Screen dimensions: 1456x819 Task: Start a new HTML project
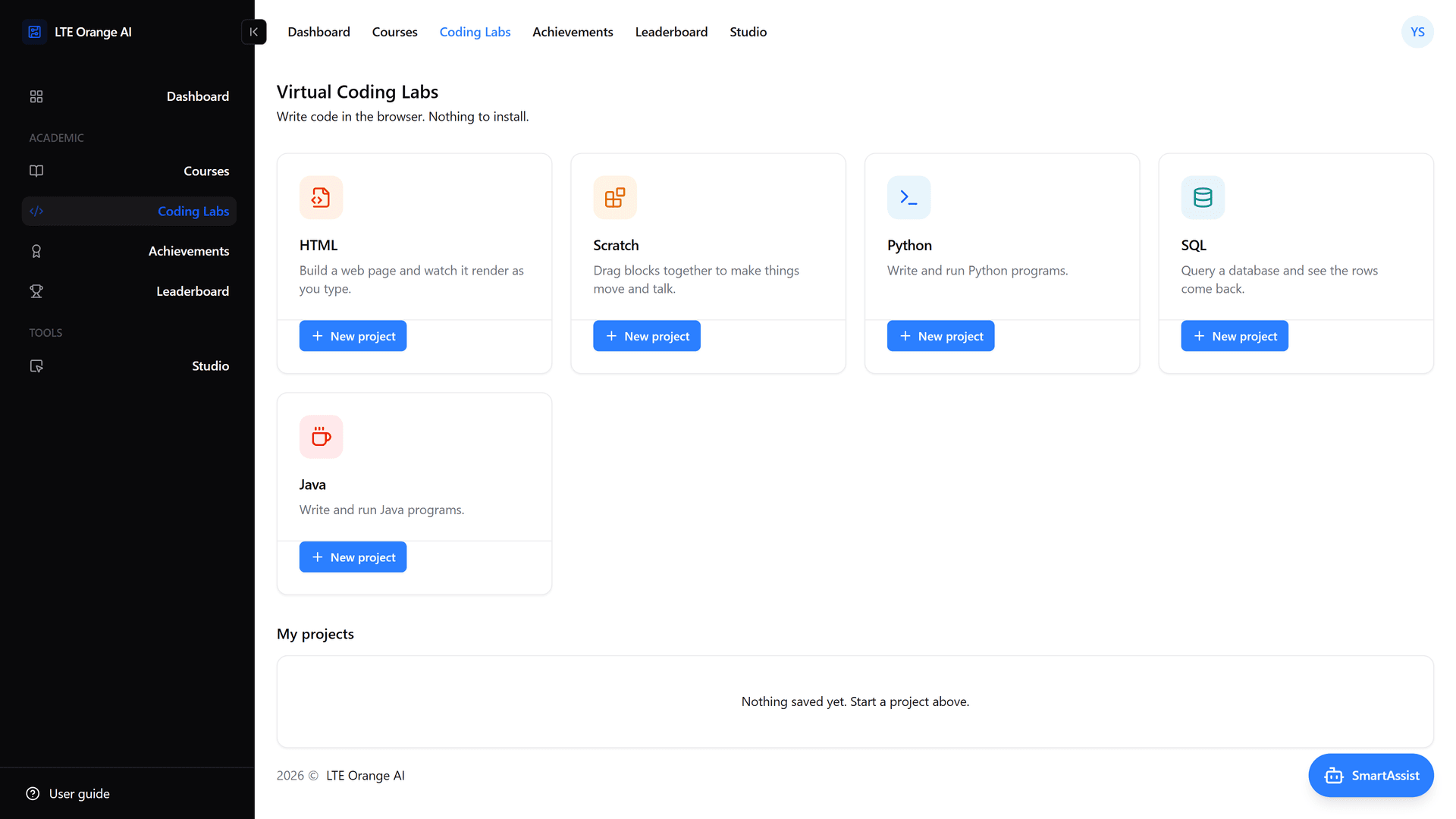pos(353,336)
